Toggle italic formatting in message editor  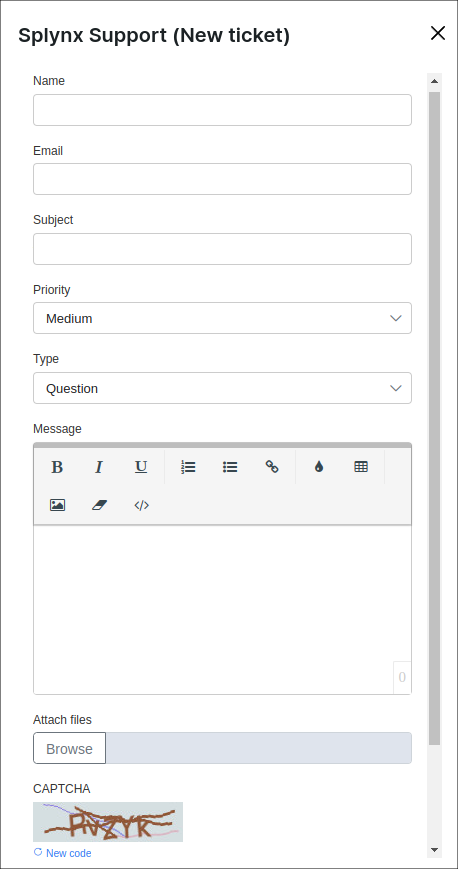click(99, 467)
